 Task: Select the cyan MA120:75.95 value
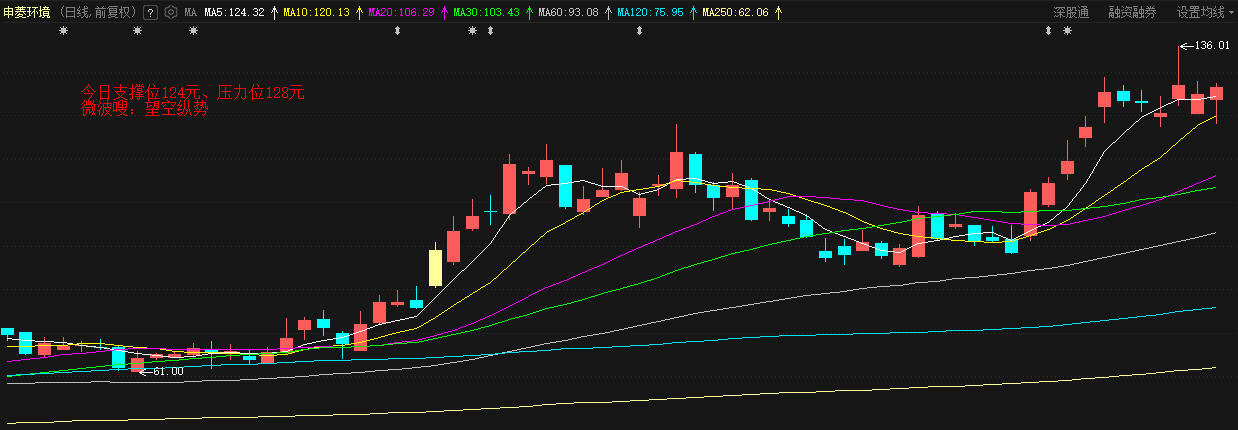tap(650, 13)
